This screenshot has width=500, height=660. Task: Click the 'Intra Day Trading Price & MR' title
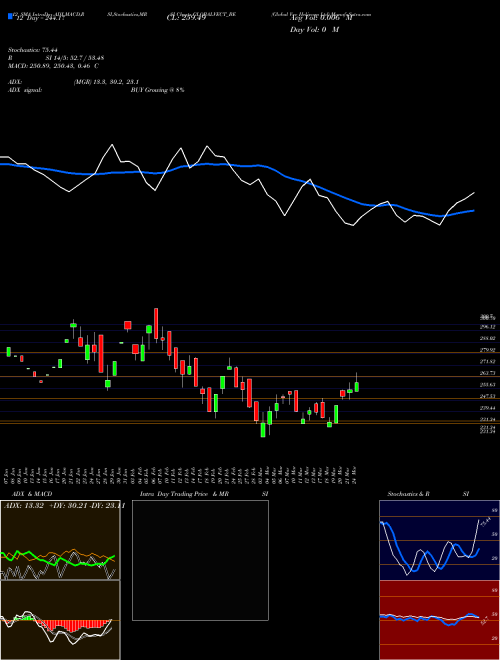click(184, 494)
